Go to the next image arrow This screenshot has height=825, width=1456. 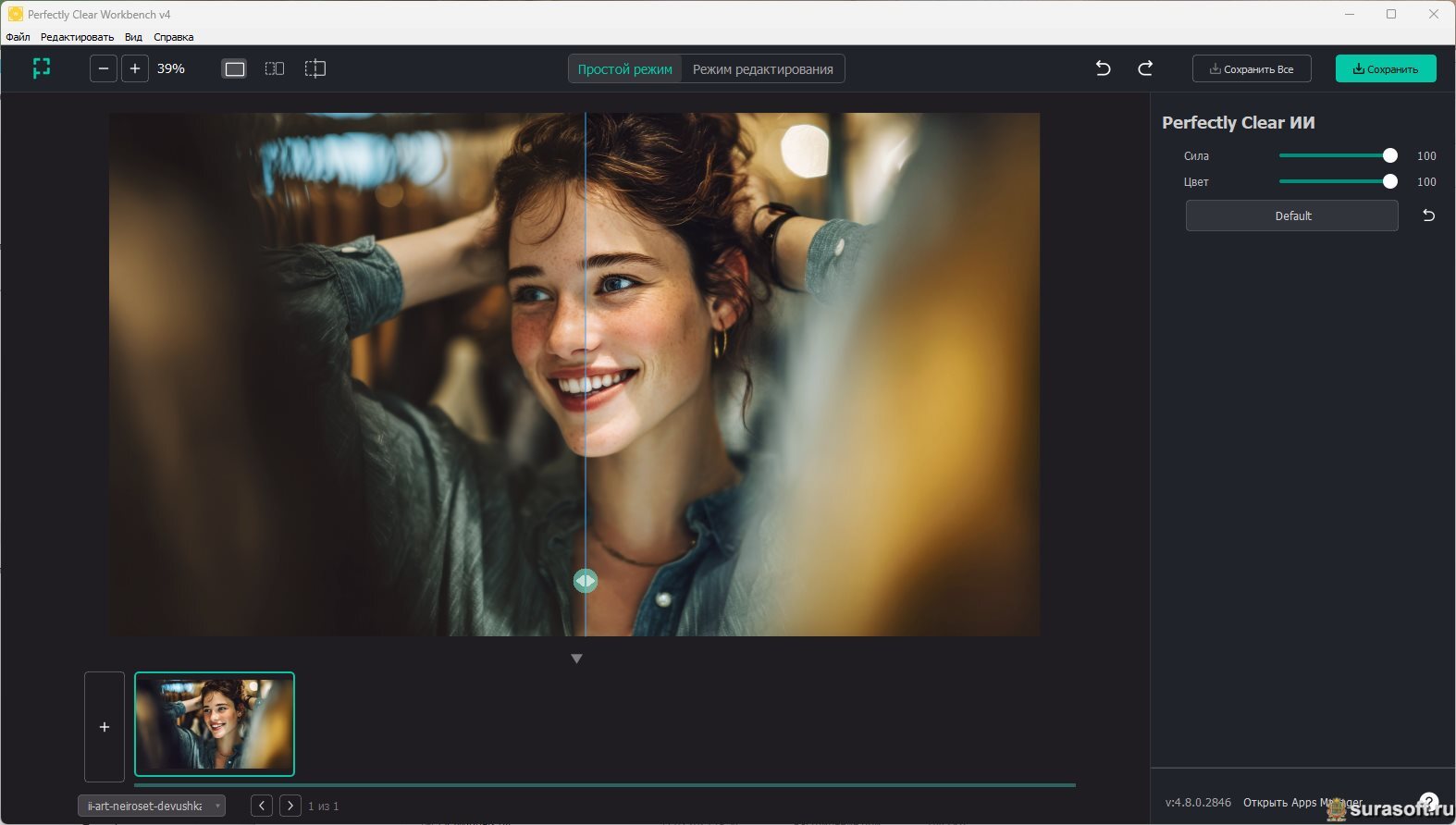point(290,806)
